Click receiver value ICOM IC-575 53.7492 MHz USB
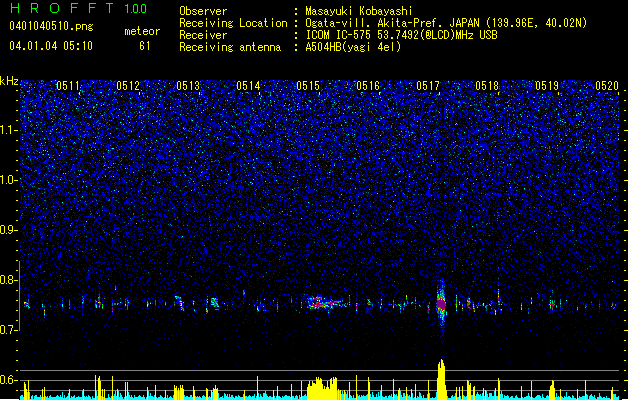629x400 pixels. (401, 35)
